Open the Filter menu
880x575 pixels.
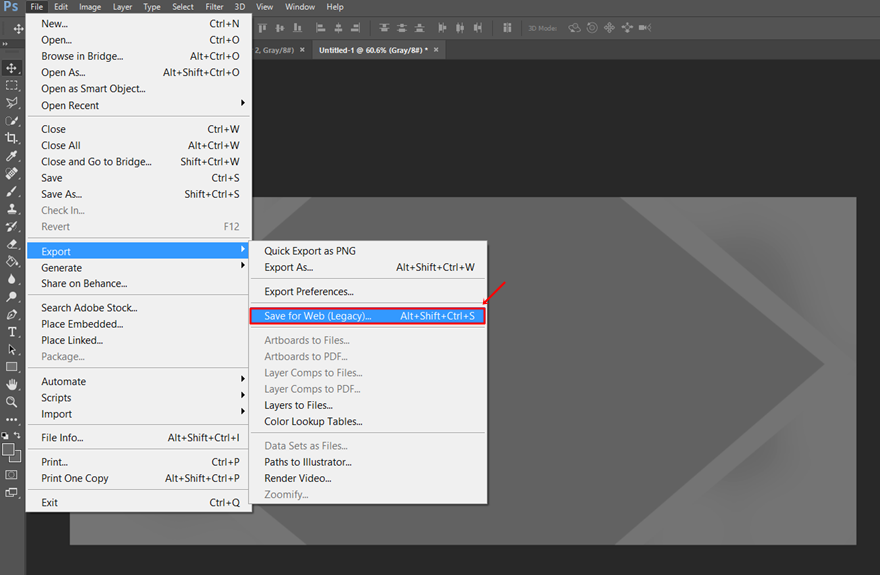tap(214, 7)
